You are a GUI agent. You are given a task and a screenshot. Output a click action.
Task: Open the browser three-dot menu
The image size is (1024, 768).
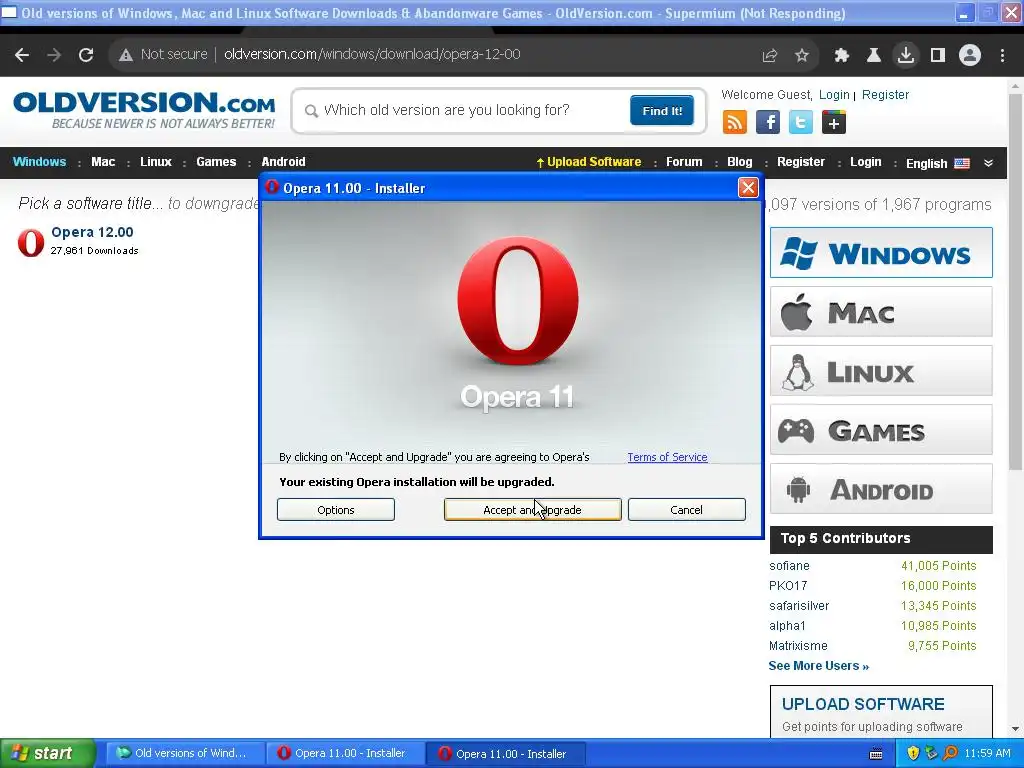coord(1002,56)
